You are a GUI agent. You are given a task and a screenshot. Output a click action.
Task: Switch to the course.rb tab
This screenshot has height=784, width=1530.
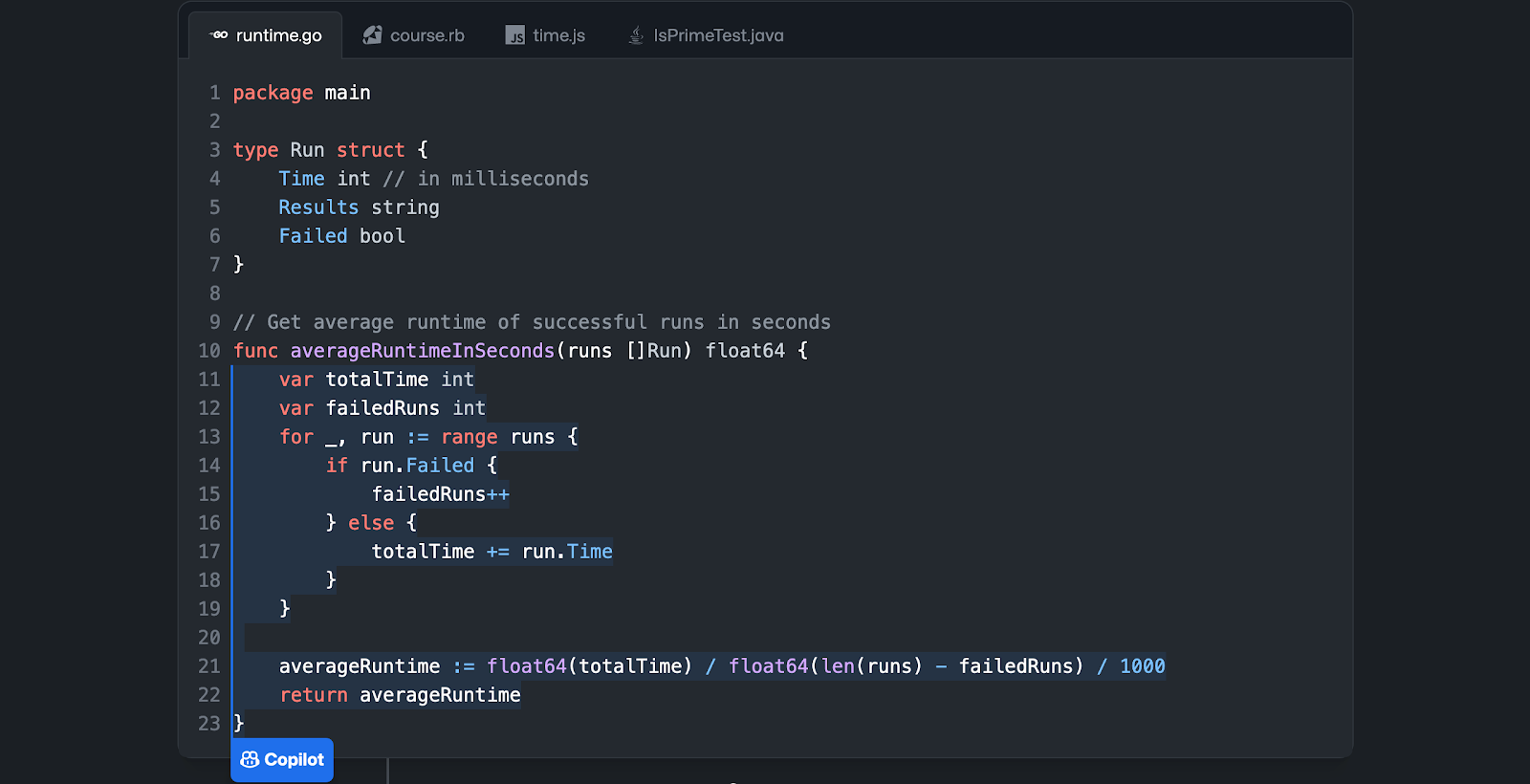[413, 35]
